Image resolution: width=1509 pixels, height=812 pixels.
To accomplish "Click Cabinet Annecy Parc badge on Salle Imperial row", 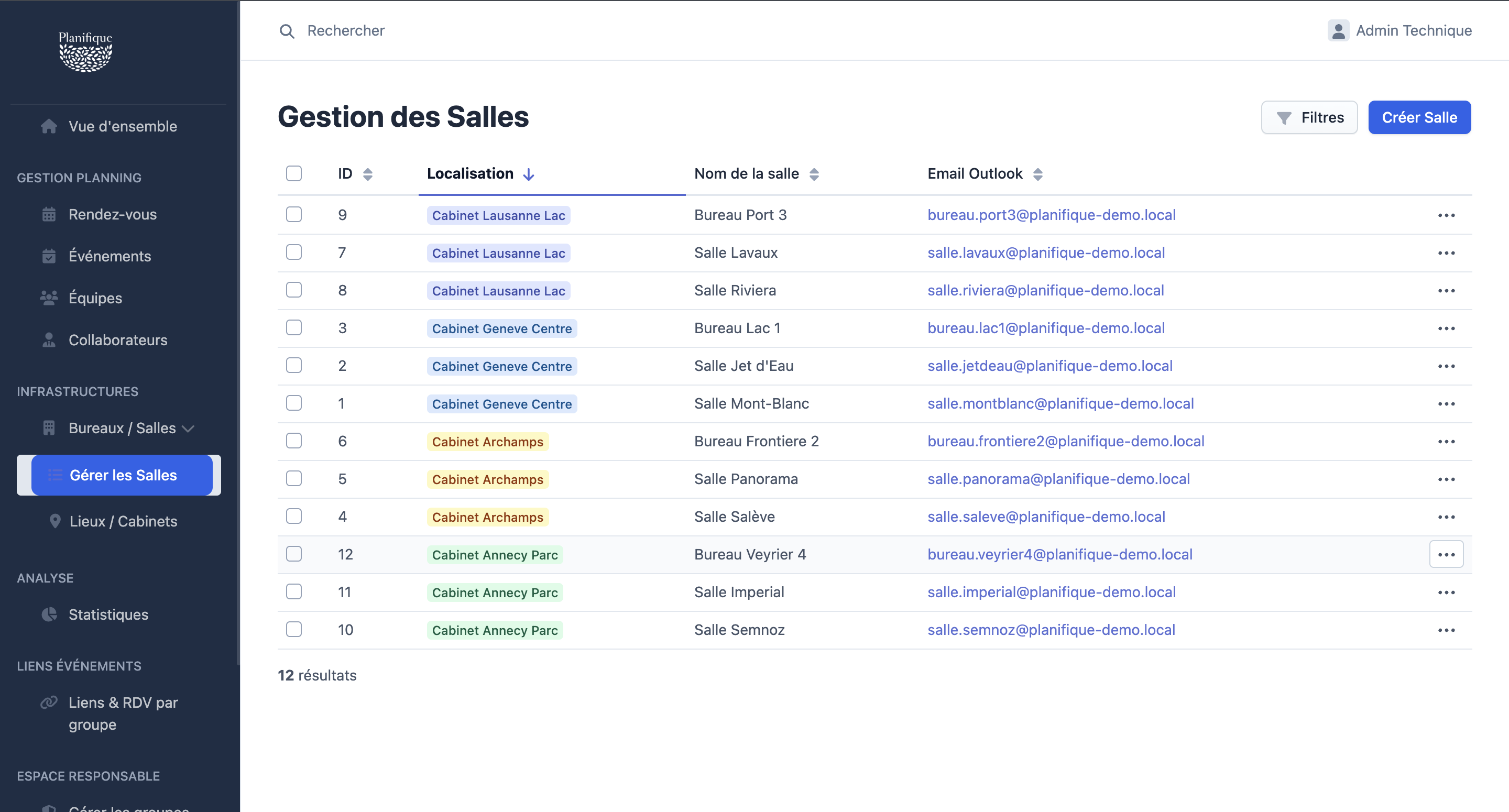I will [x=495, y=592].
